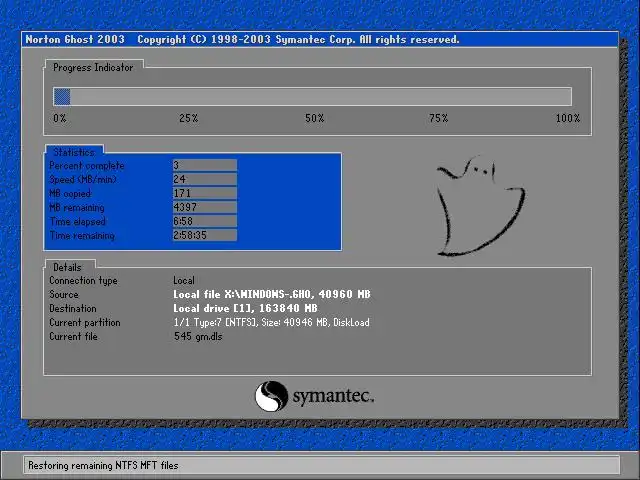
Task: Click the symantec wordmark text
Action: point(333,396)
